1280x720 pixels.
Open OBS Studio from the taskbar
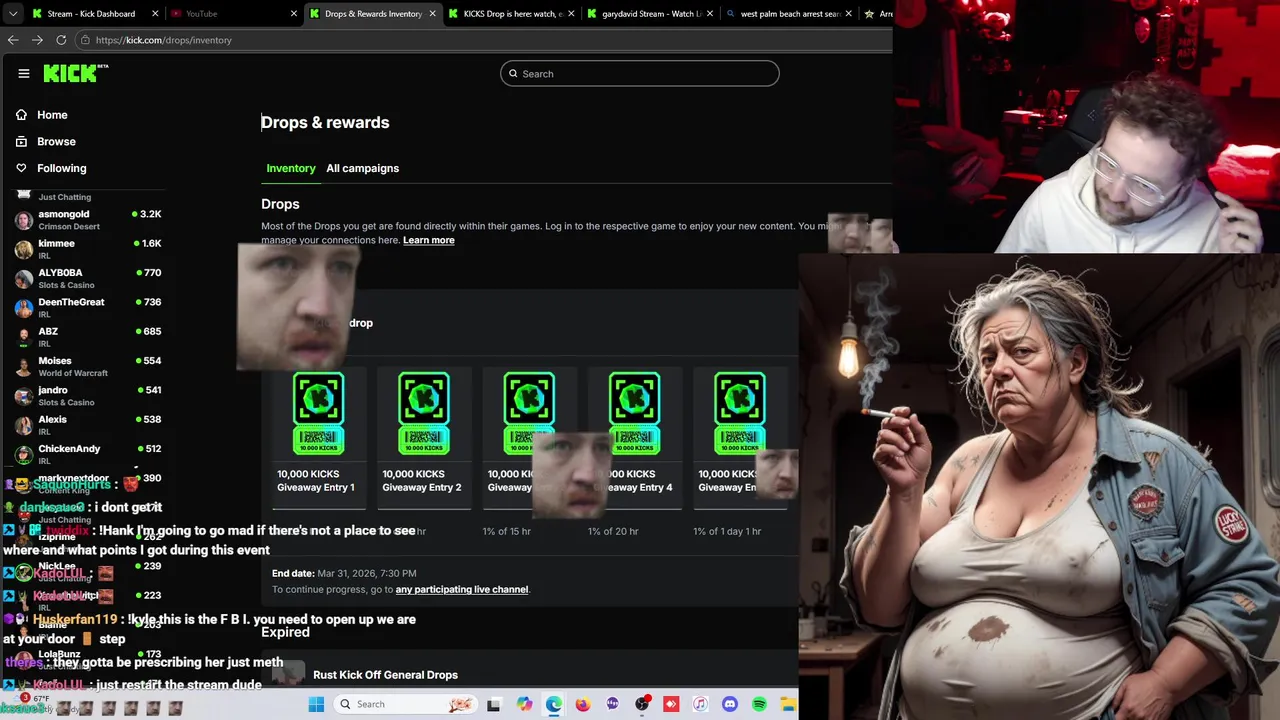[x=642, y=704]
